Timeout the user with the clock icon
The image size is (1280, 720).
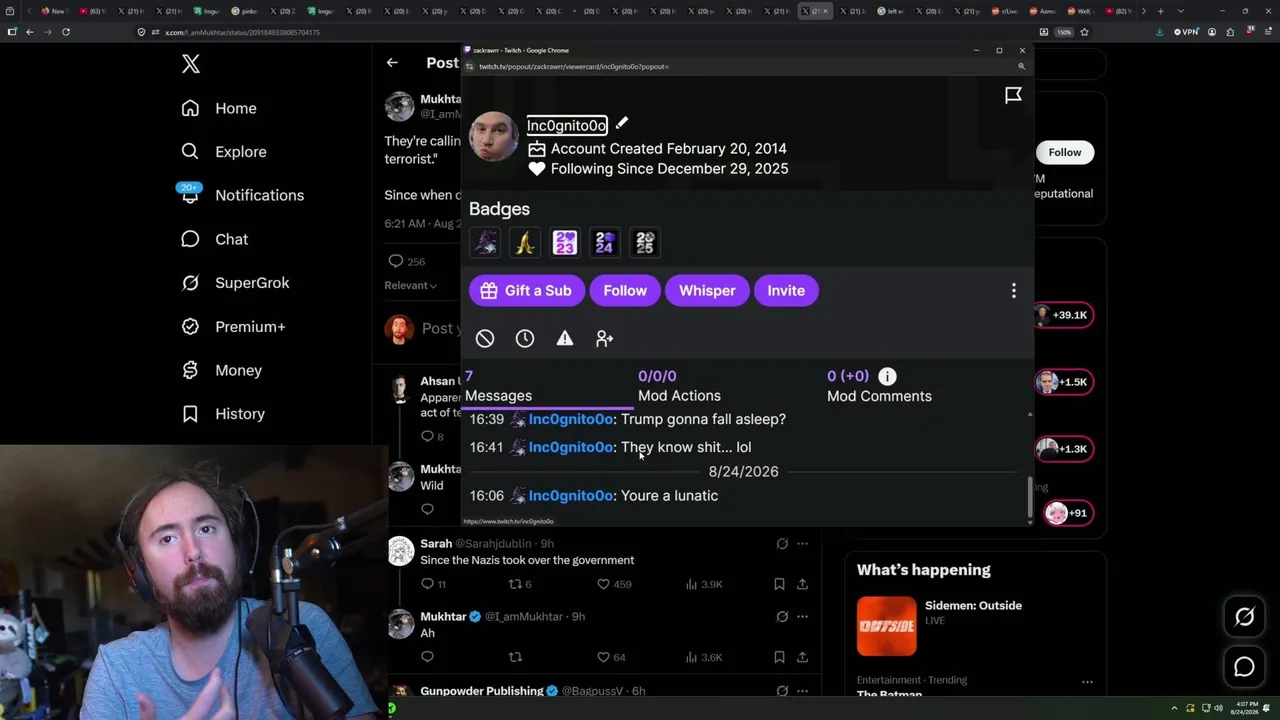click(525, 339)
